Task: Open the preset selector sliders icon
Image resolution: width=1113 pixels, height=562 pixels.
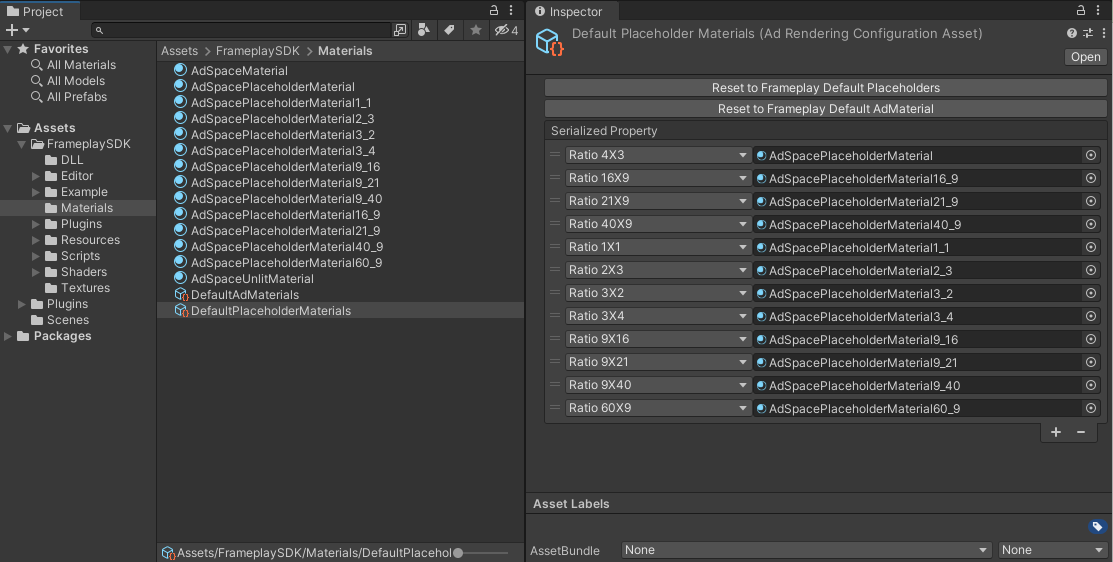Action: (1087, 34)
